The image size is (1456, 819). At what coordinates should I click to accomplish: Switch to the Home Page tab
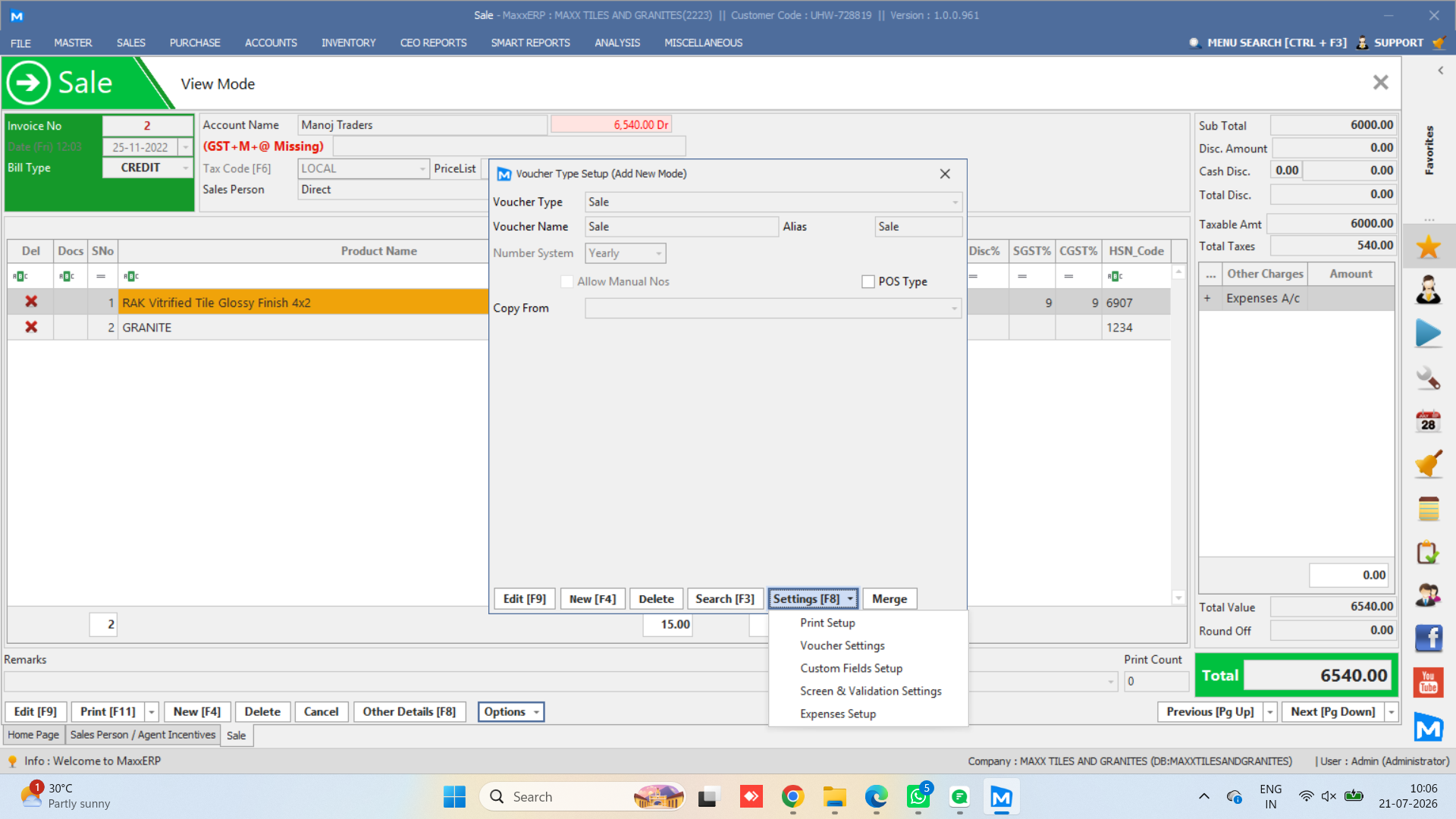(33, 735)
